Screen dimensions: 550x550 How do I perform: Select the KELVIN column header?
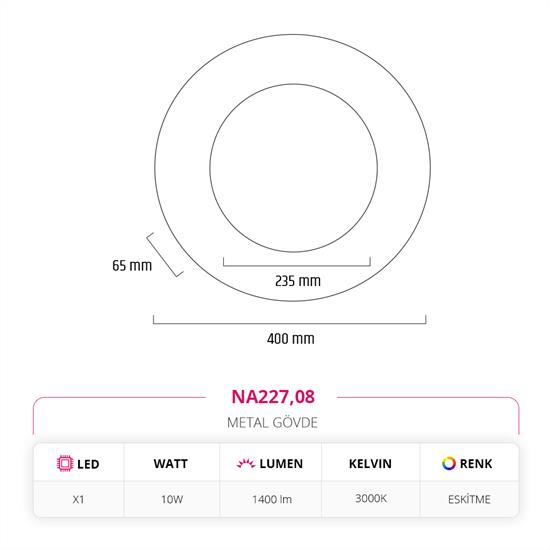(x=370, y=464)
